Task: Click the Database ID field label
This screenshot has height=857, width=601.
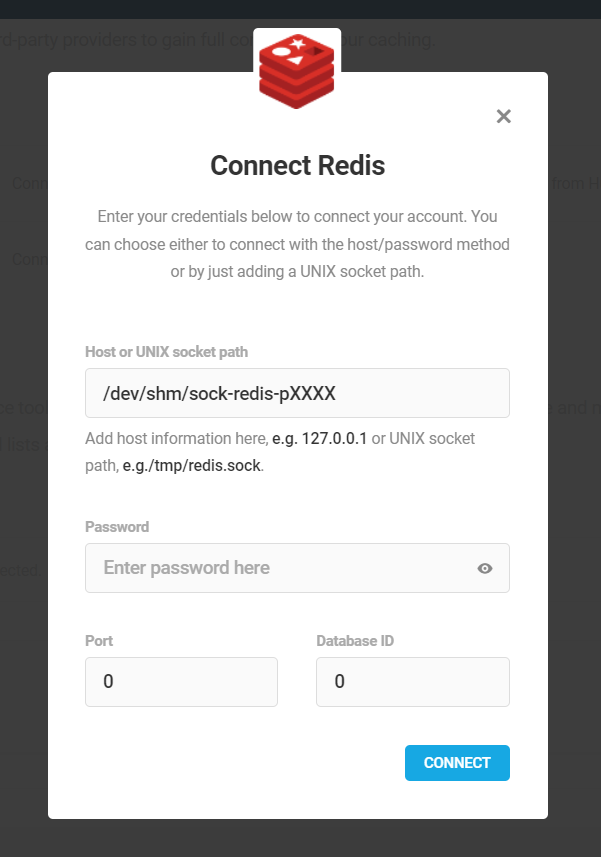Action: 355,641
